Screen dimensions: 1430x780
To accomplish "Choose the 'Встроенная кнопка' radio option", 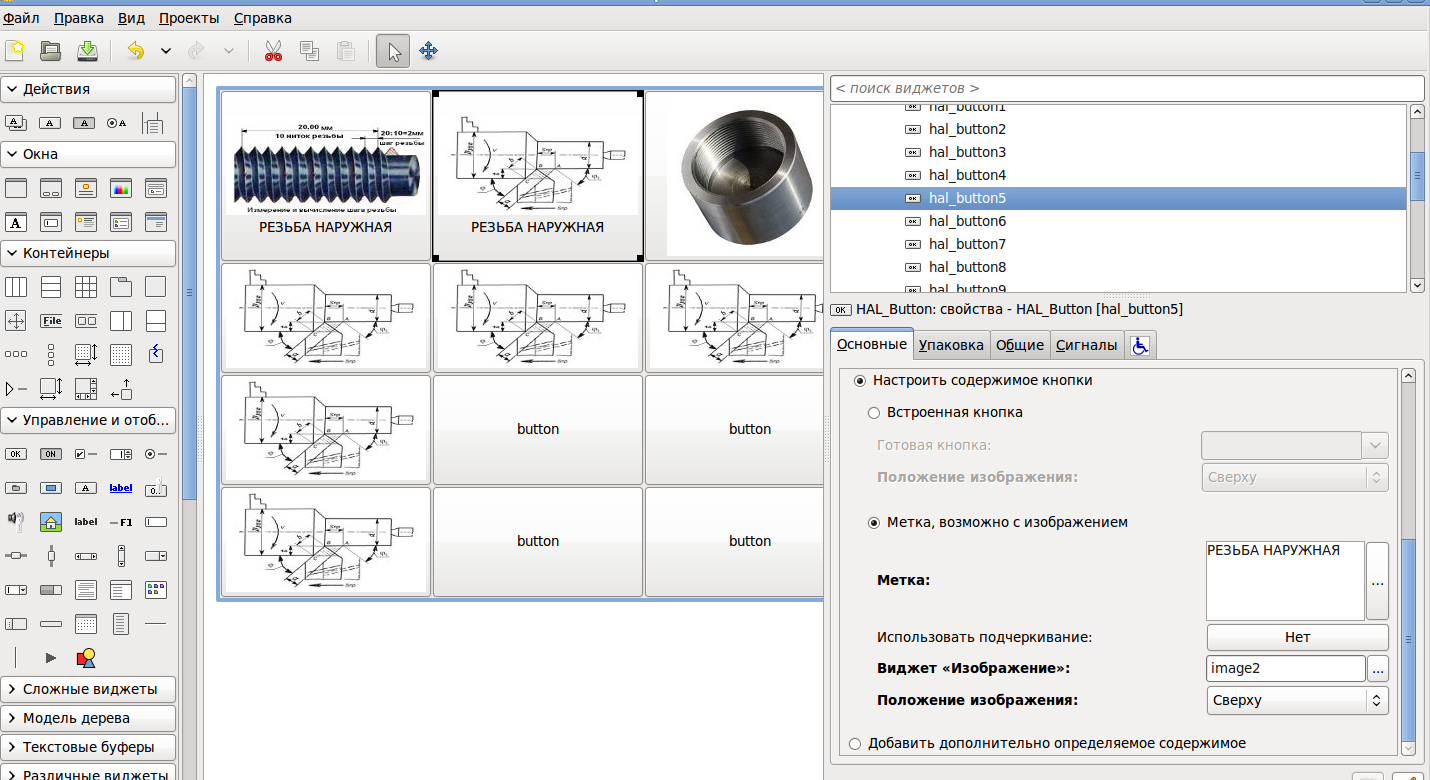I will [874, 412].
